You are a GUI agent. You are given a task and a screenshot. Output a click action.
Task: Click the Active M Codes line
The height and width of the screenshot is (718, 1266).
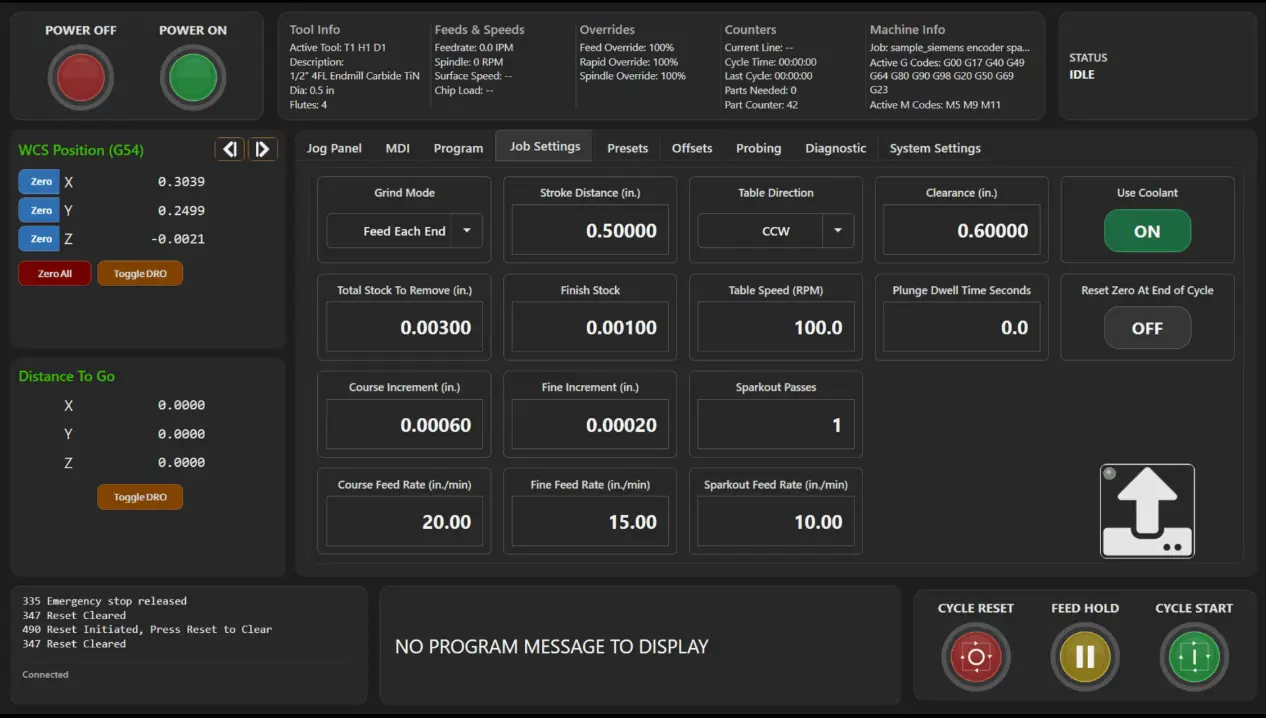[935, 104]
